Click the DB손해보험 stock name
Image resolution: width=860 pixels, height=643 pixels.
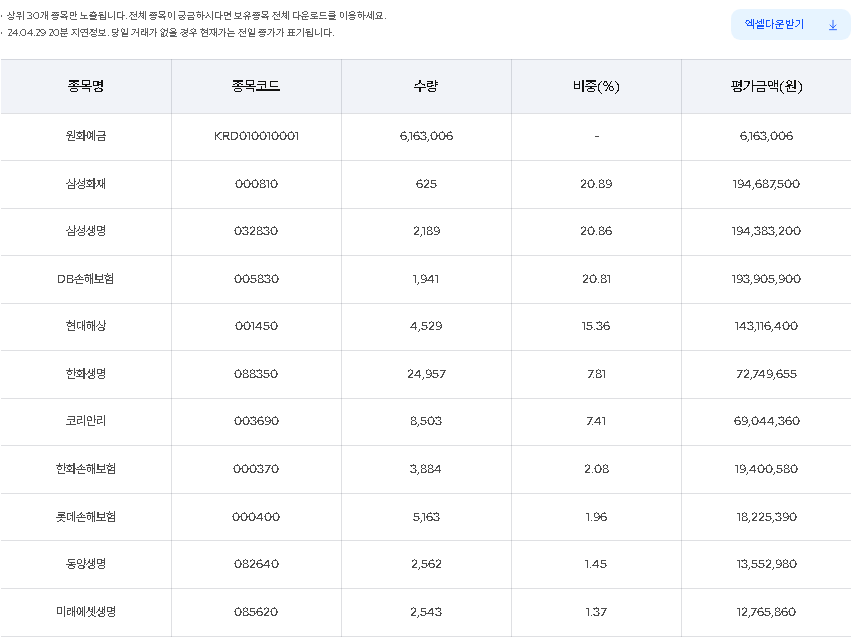pos(86,279)
